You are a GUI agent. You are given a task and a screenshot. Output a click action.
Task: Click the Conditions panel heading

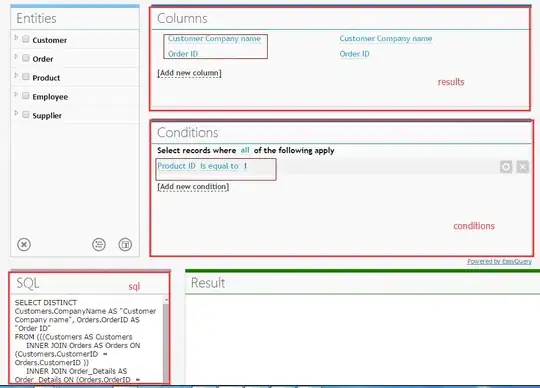tap(188, 133)
